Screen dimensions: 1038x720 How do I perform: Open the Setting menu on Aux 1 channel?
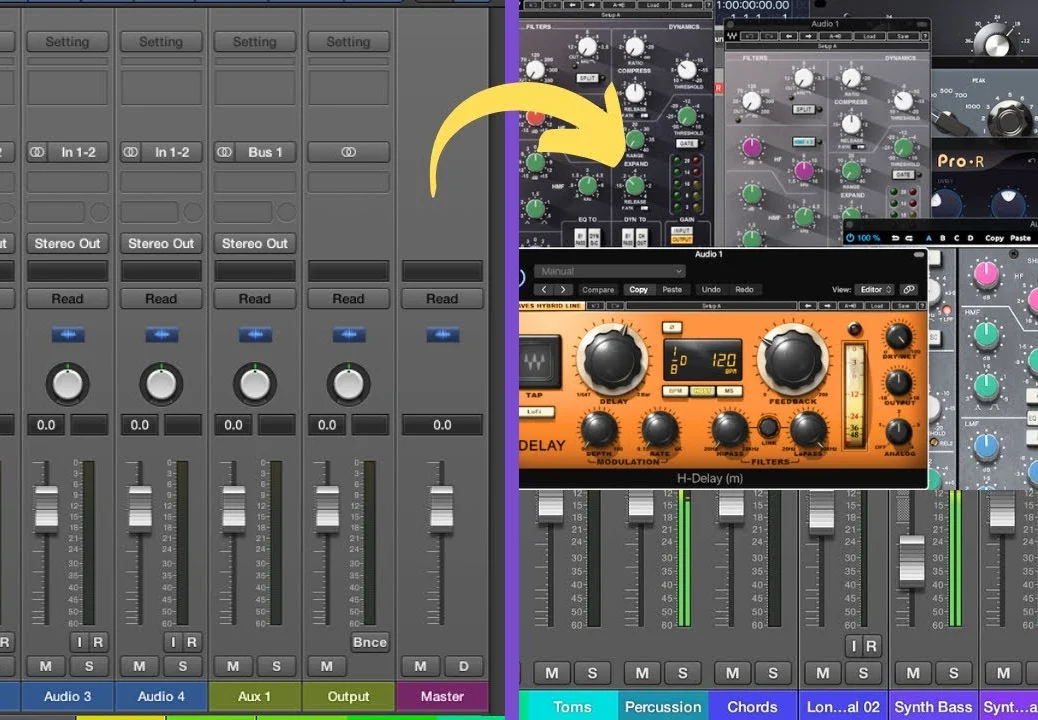(255, 42)
